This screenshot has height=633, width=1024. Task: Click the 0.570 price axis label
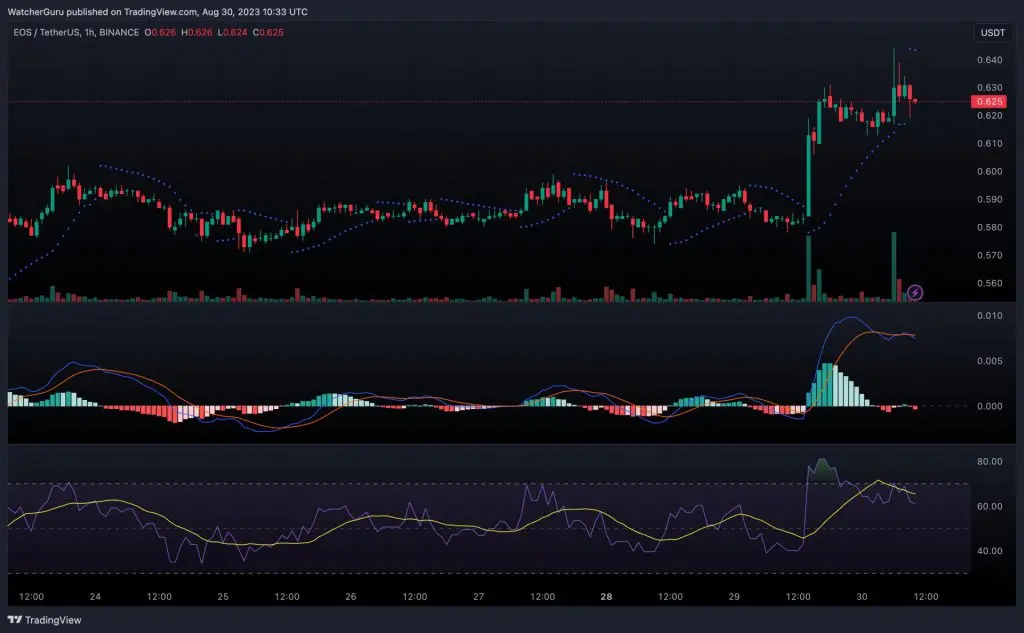(x=989, y=255)
